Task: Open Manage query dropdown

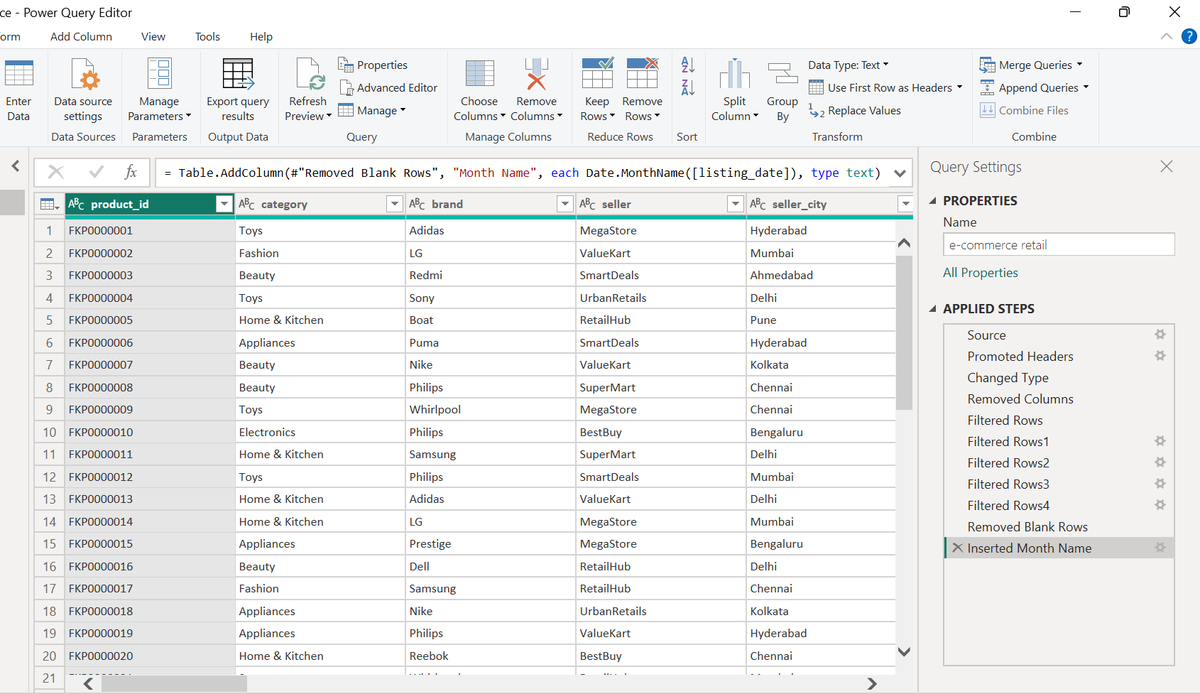Action: point(372,111)
